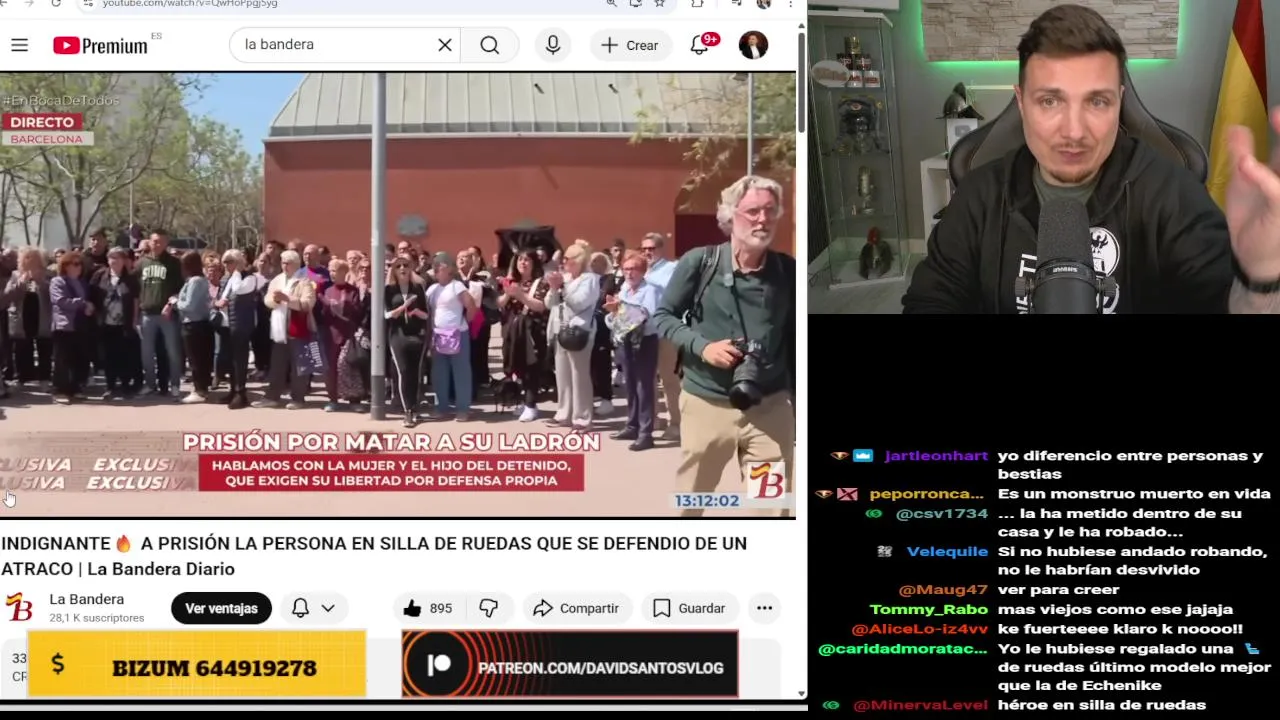Select chat username 'Velequille'
The image size is (1280, 720).
pyautogui.click(x=947, y=552)
